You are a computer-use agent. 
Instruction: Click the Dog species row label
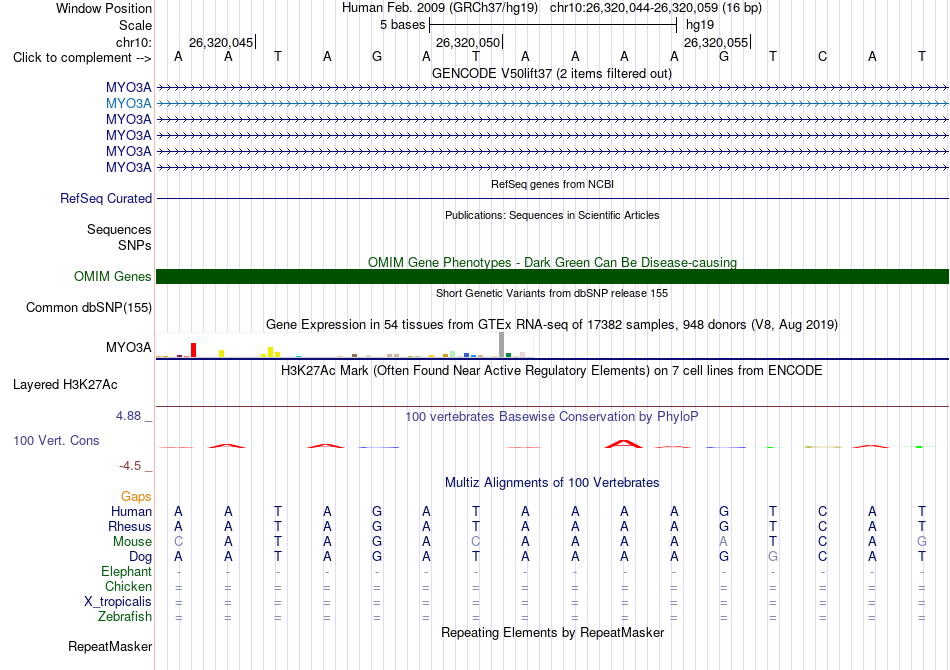coord(140,557)
